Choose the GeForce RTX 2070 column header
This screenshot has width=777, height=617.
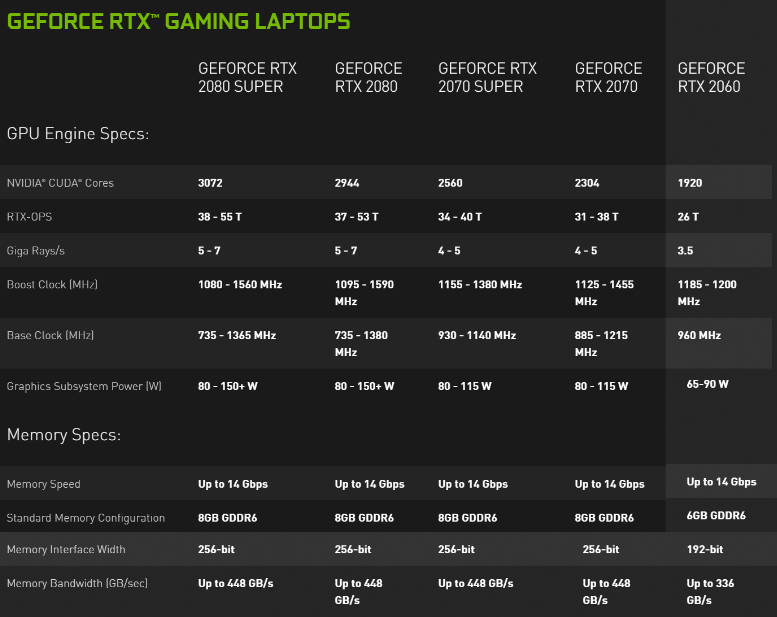pyautogui.click(x=608, y=77)
